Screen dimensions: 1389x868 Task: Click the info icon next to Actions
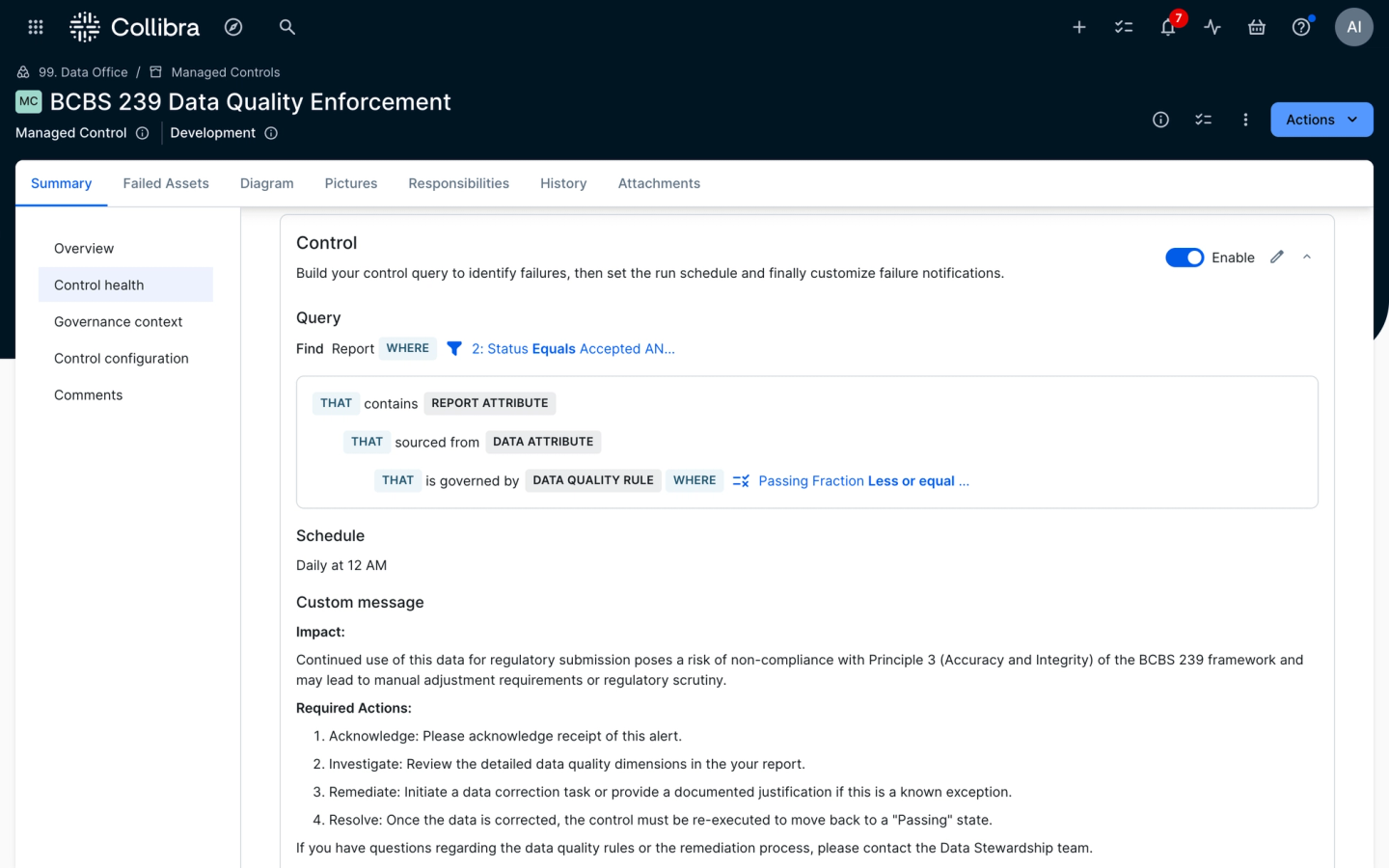click(1160, 120)
